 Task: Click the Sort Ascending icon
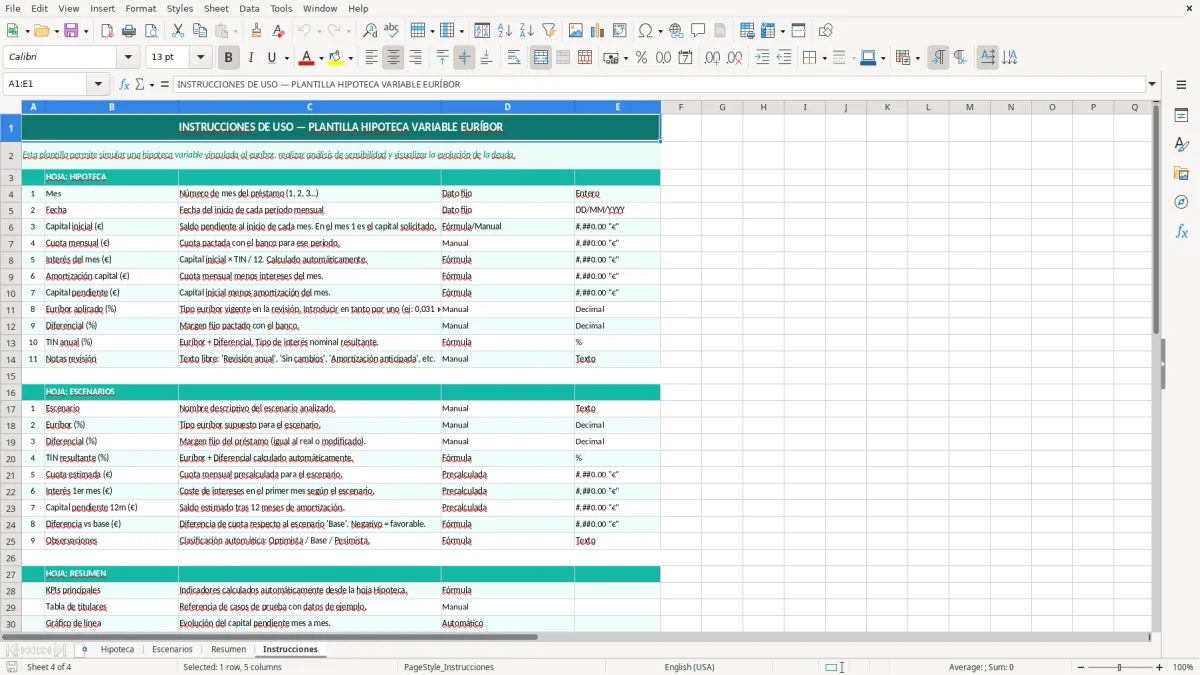[504, 31]
